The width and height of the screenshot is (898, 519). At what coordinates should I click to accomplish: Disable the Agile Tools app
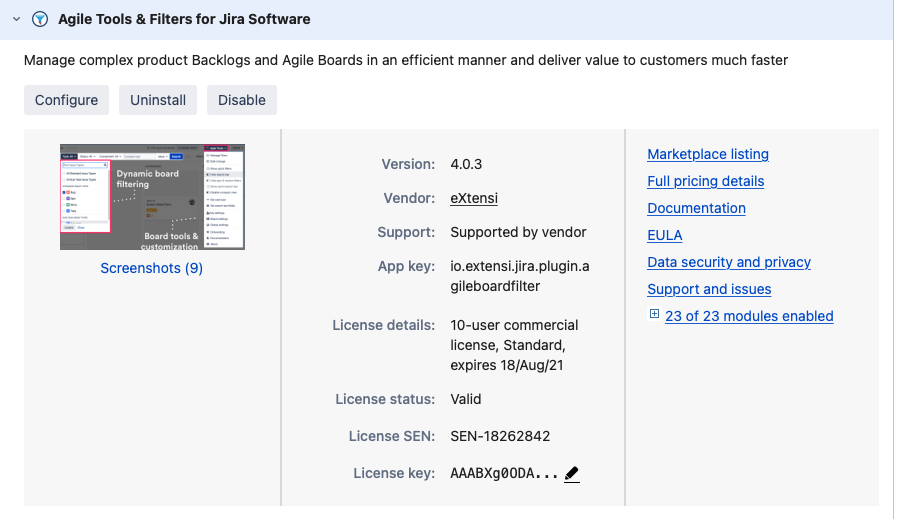tap(242, 100)
